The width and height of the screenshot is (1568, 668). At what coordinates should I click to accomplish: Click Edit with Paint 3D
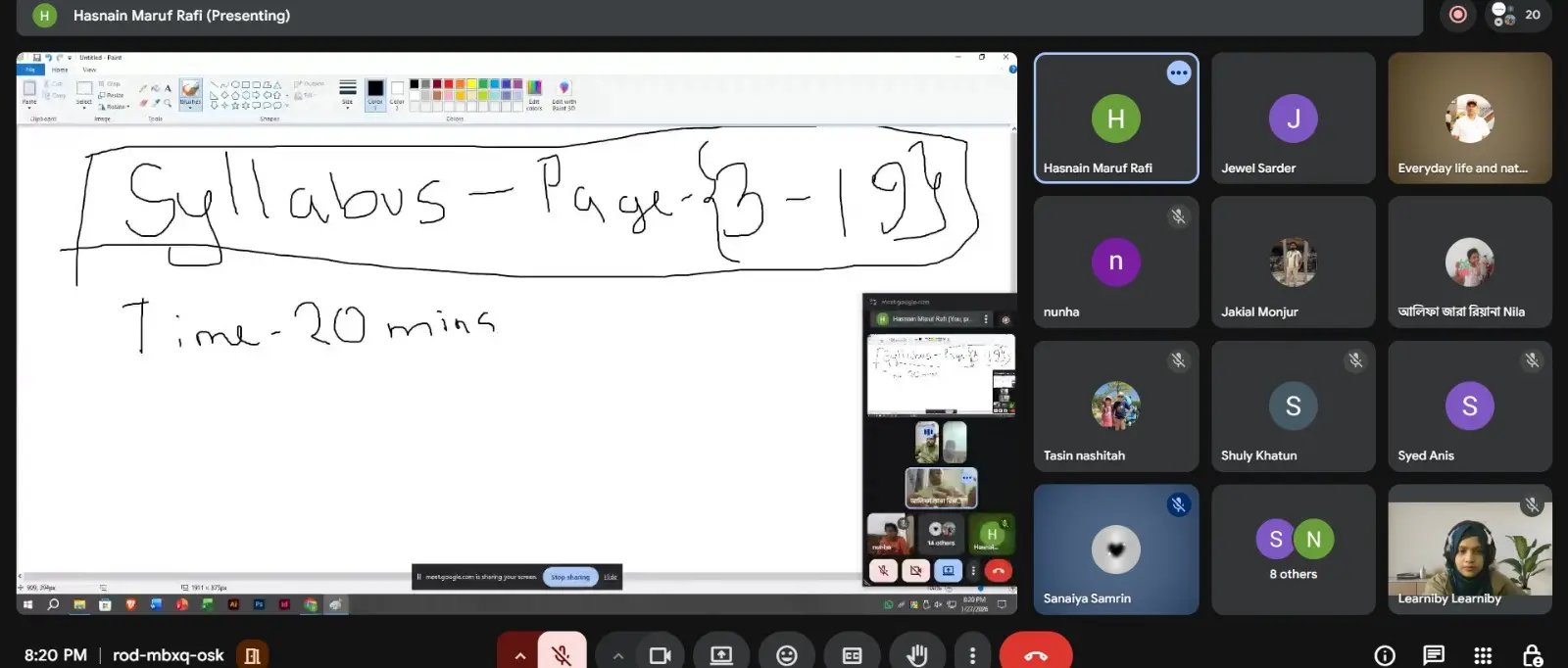pyautogui.click(x=563, y=95)
